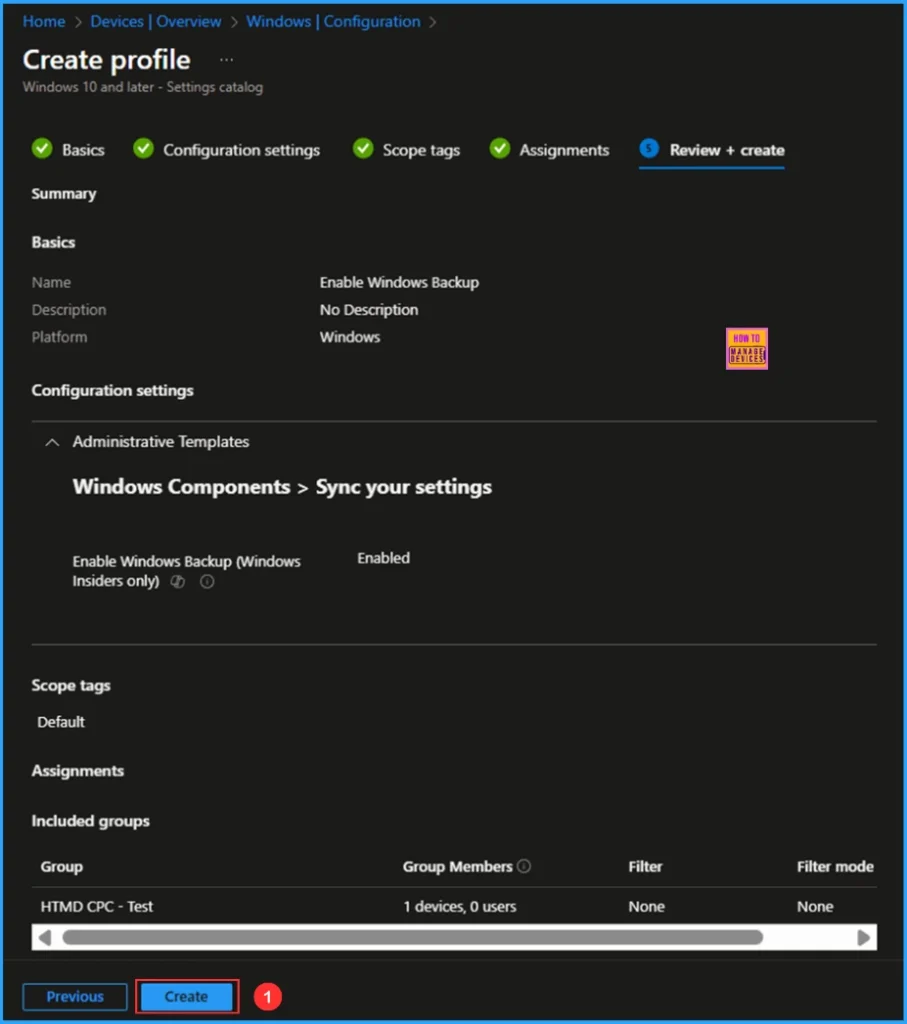Click the 'Enable Windows Backup (Windows Insiders only)' label

tap(186, 571)
